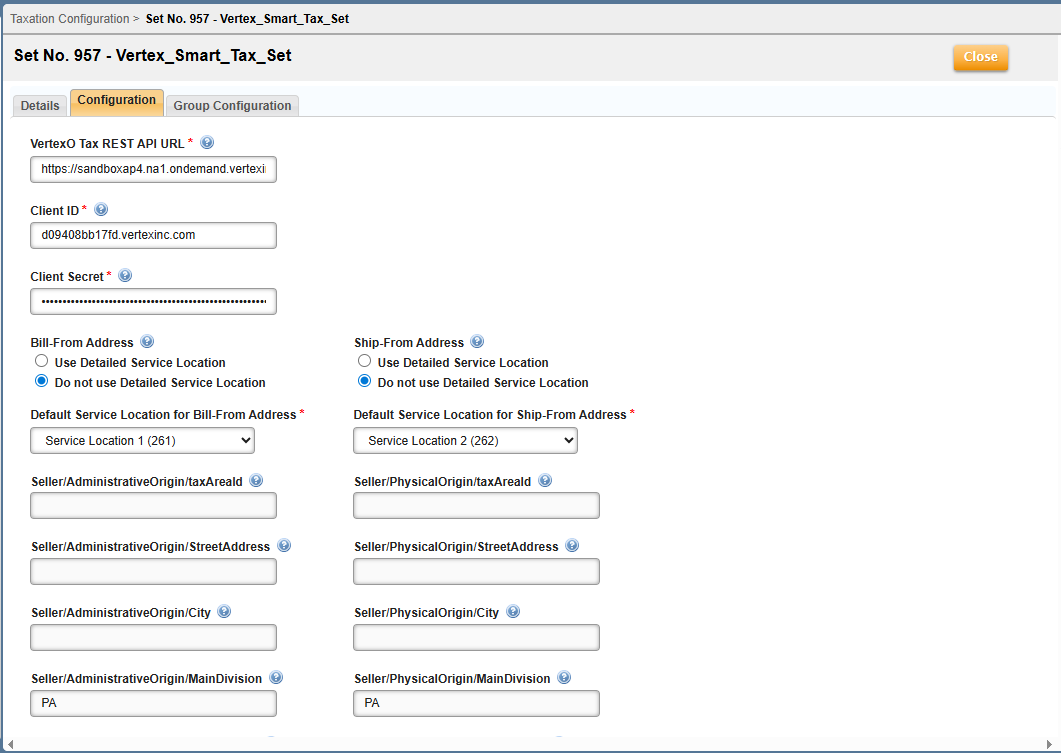Screen dimensions: 1061x753
Task: Focus Seller/PhysicalOrigin/StreetAddress field
Action: [476, 571]
